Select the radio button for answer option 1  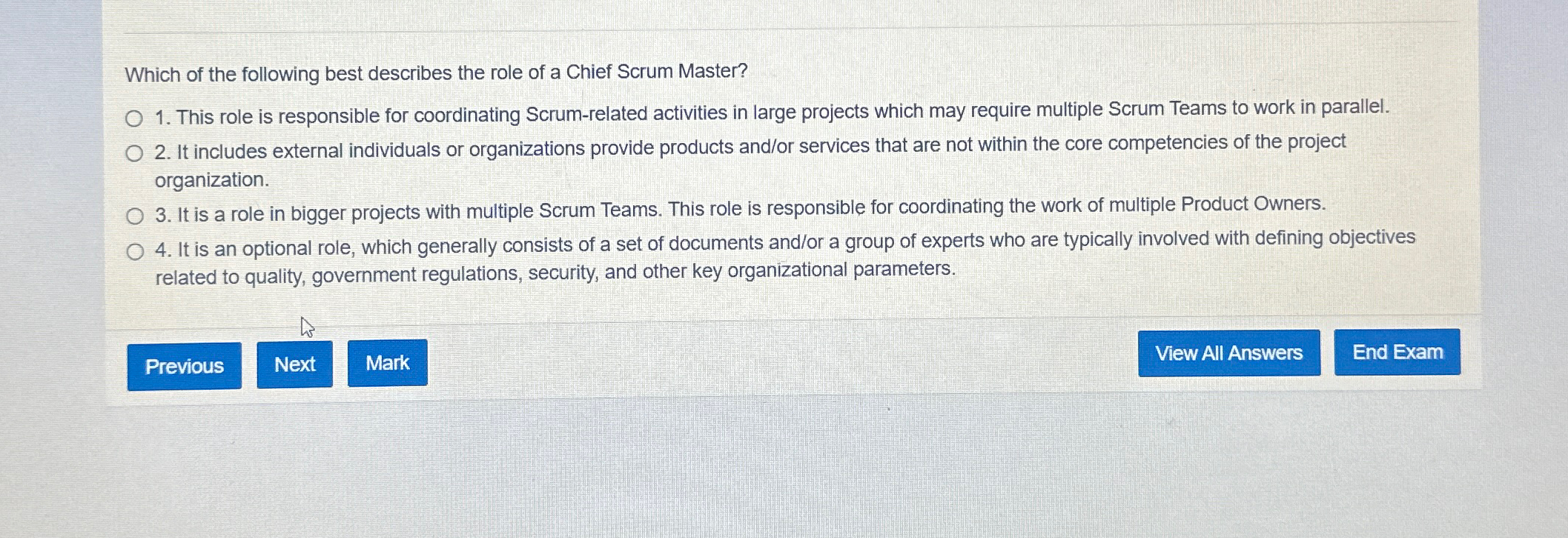click(x=135, y=116)
